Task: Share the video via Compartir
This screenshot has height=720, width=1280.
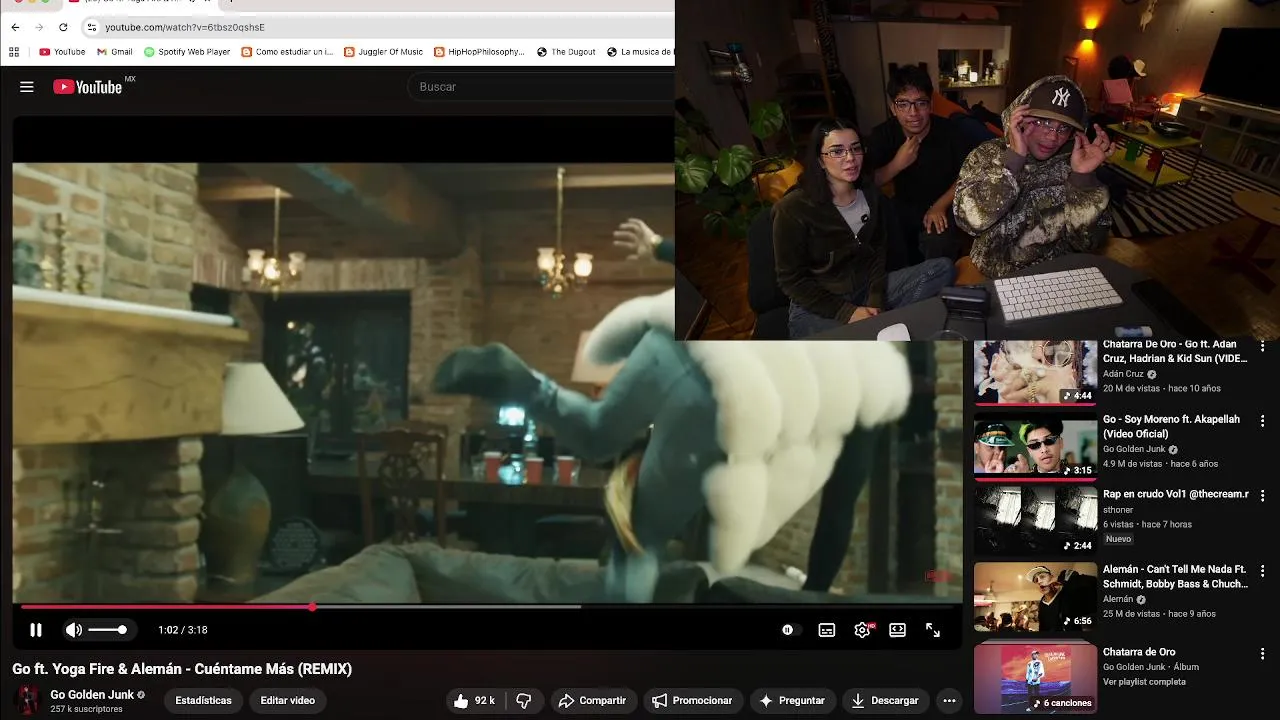Action: pos(592,701)
